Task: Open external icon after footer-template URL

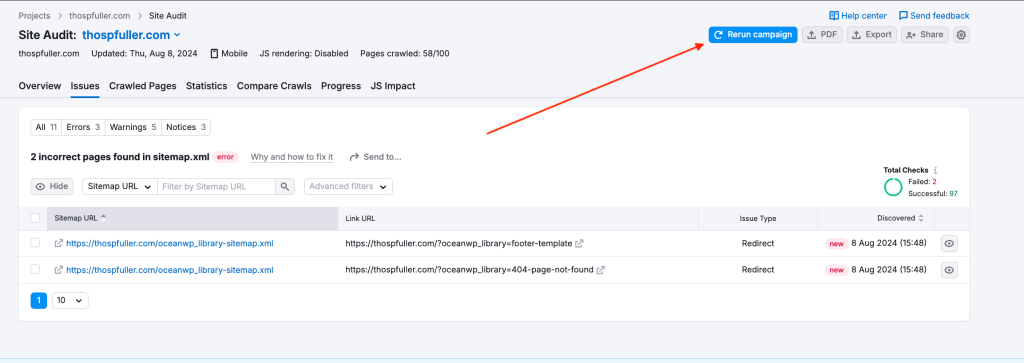Action: click(x=579, y=244)
